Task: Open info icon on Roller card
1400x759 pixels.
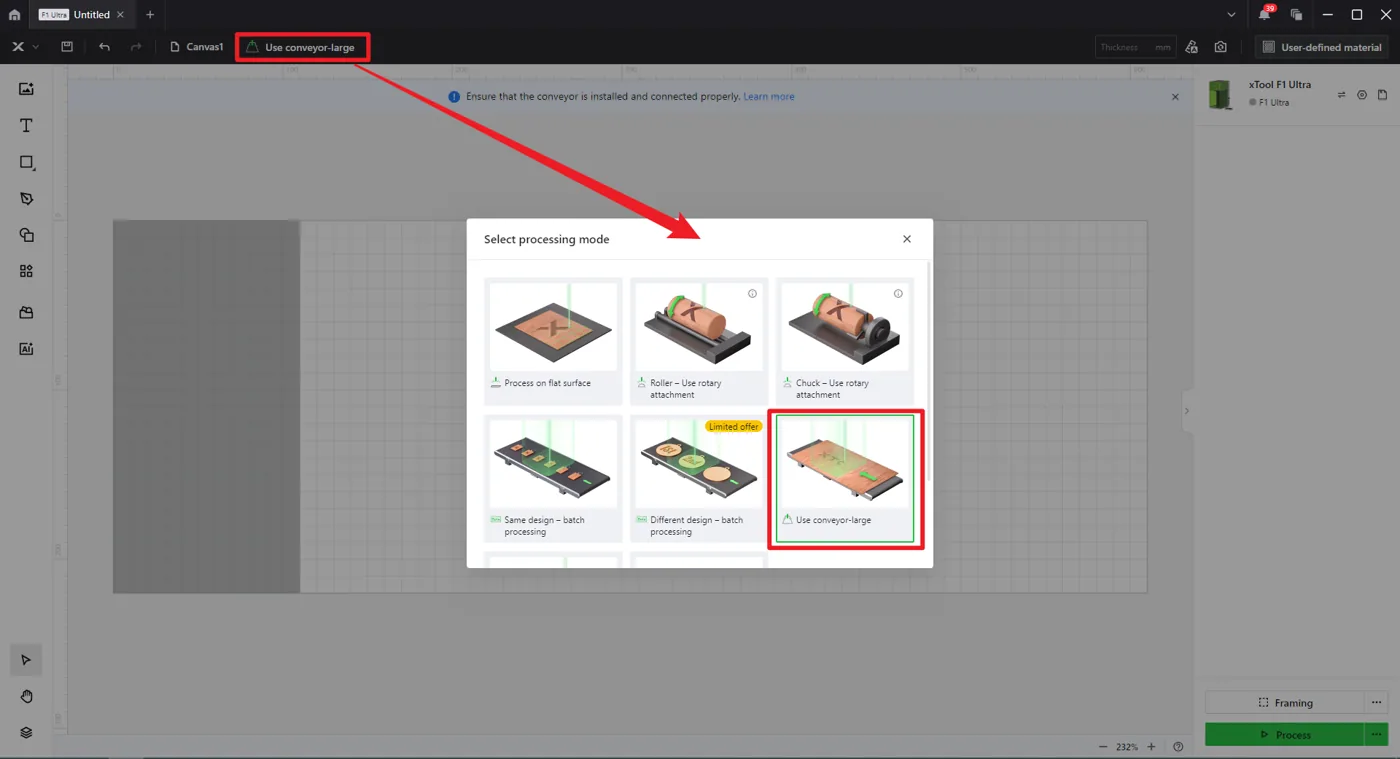Action: pyautogui.click(x=752, y=294)
